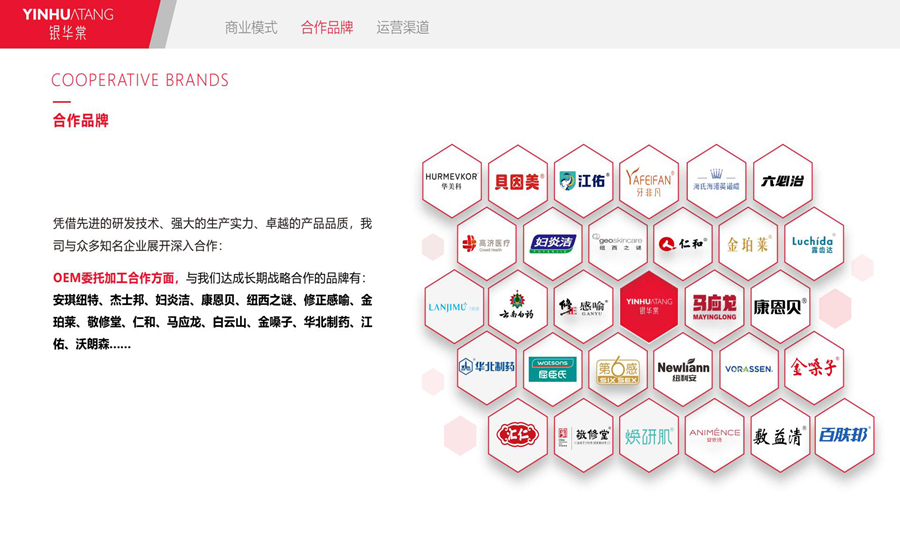Image resolution: width=900 pixels, height=552 pixels.
Task: Open the 马应龙 MAYINGLONG logo
Action: coord(715,307)
